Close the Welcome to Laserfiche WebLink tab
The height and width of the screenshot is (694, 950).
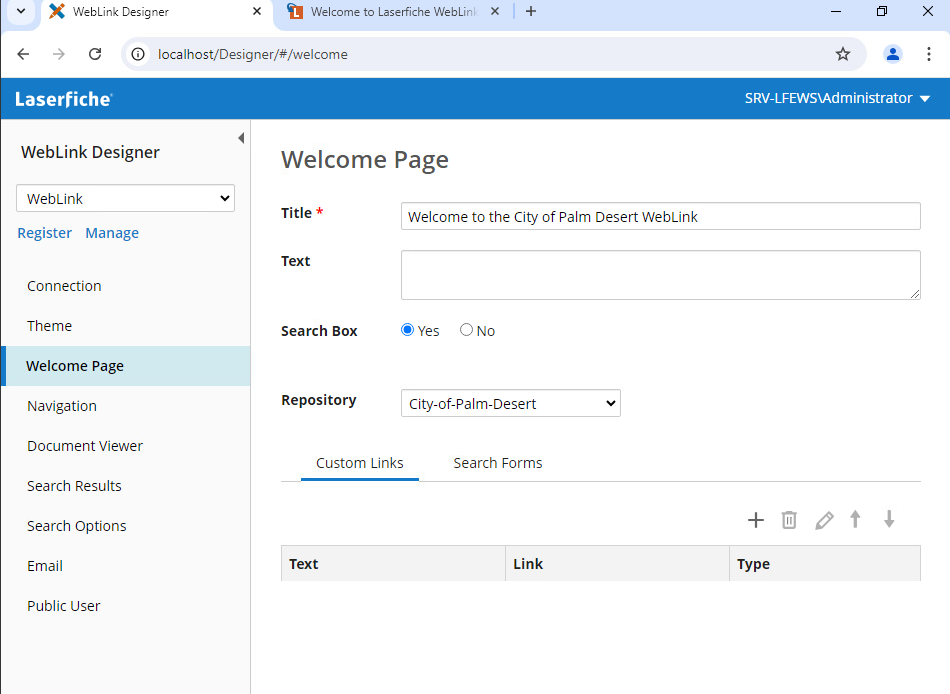[495, 11]
